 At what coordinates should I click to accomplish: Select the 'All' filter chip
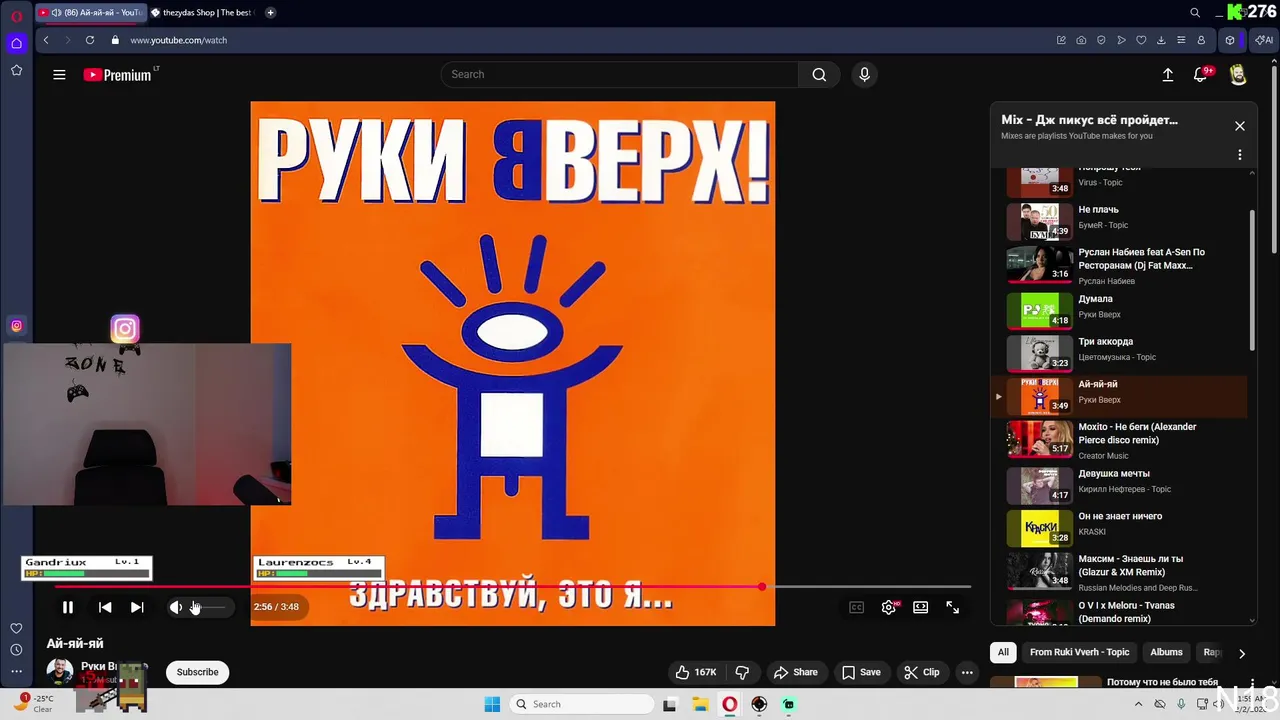point(1003,652)
